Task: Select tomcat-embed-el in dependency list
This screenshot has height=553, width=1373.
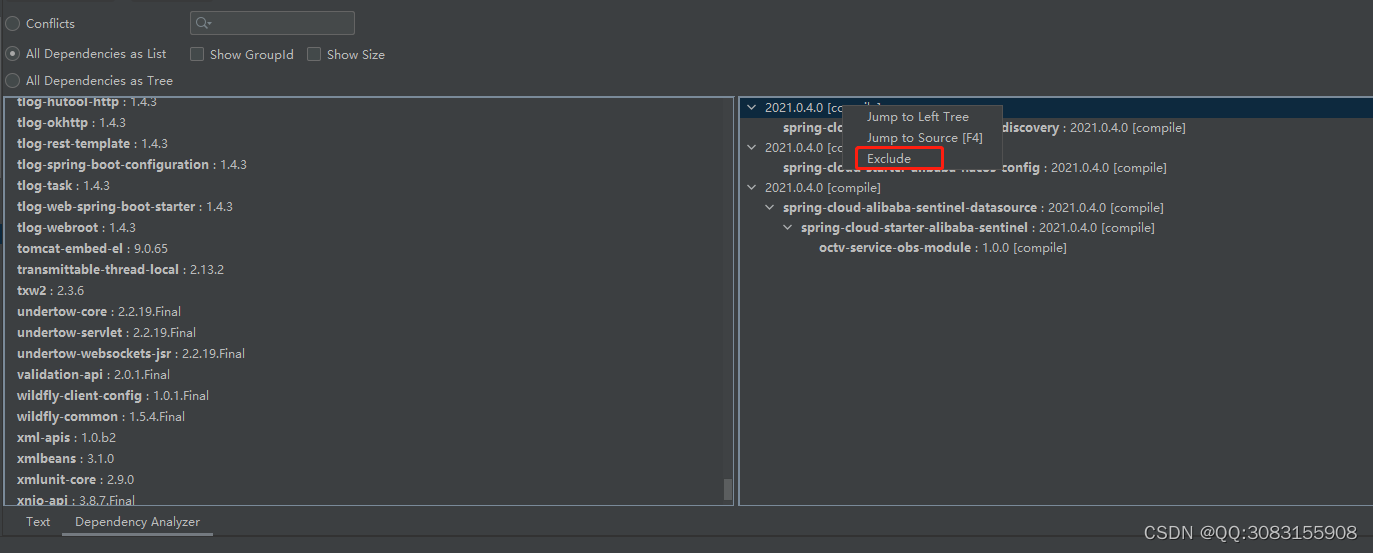Action: coord(92,248)
